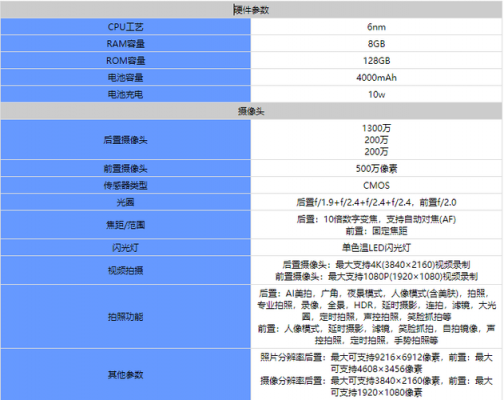This screenshot has width=504, height=400.
Task: Select the CMOS value
Action: click(x=376, y=185)
